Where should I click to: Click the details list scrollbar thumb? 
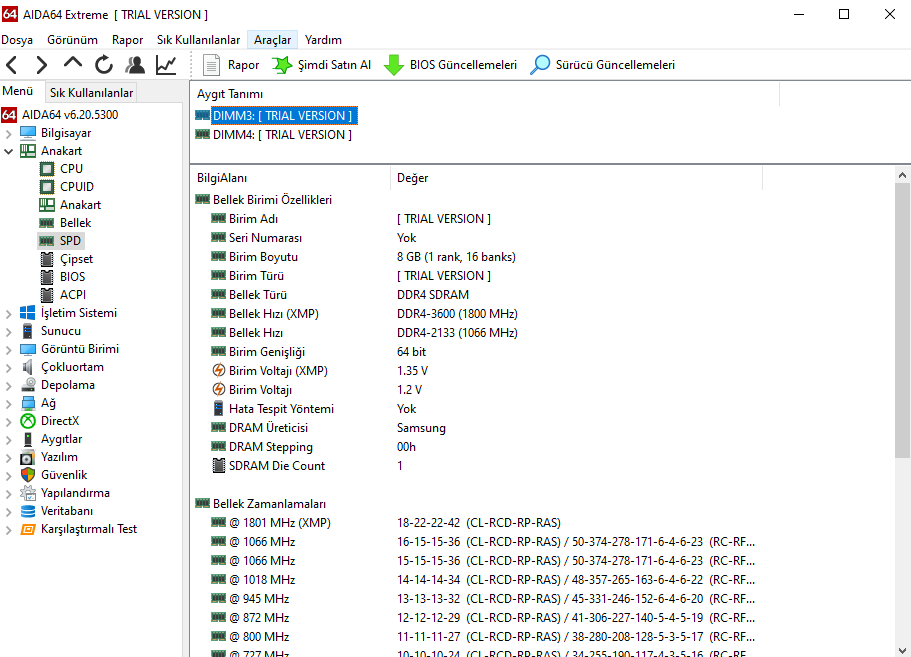click(x=902, y=321)
